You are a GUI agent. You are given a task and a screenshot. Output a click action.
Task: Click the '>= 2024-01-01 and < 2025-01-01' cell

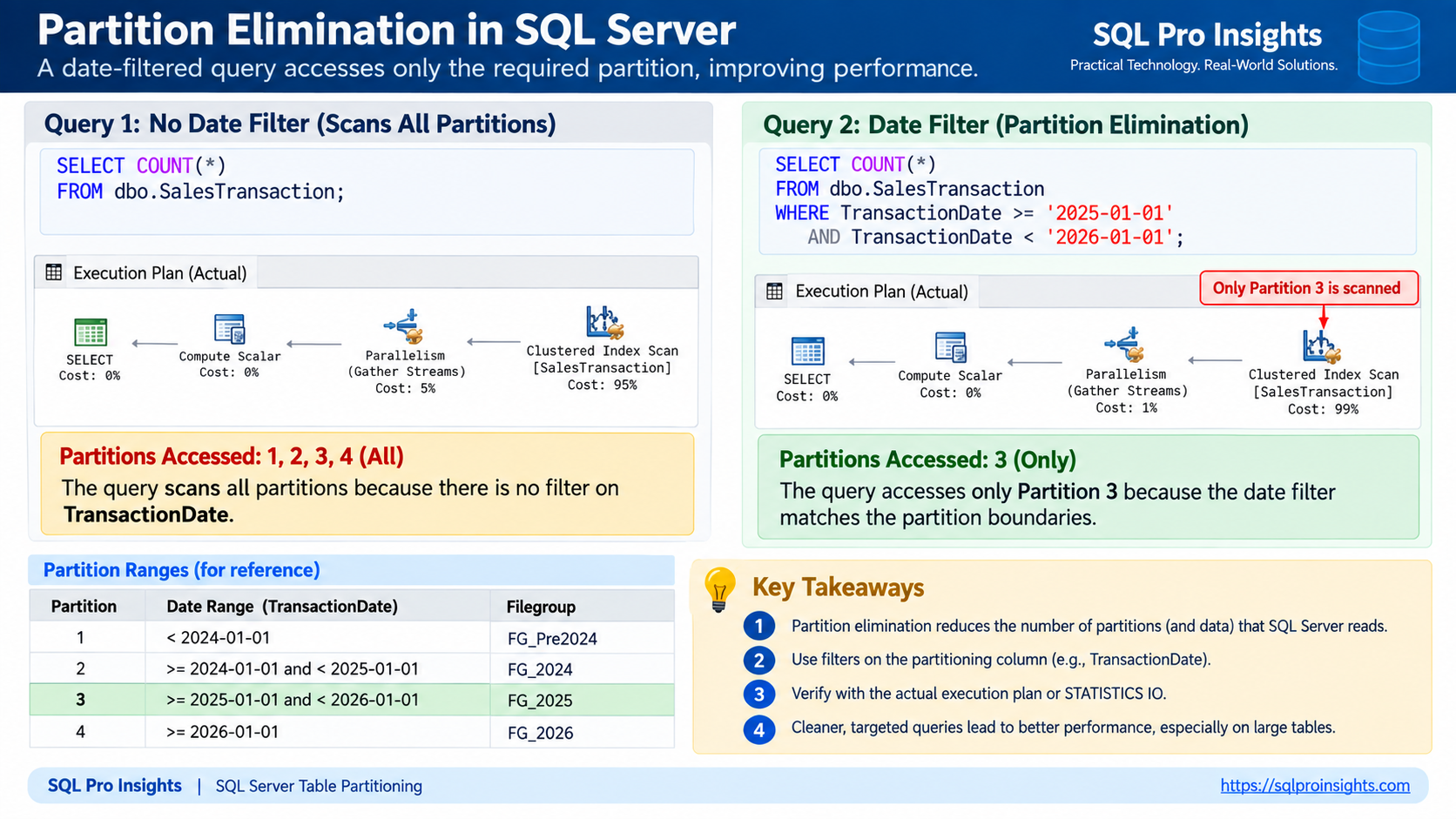(x=318, y=669)
